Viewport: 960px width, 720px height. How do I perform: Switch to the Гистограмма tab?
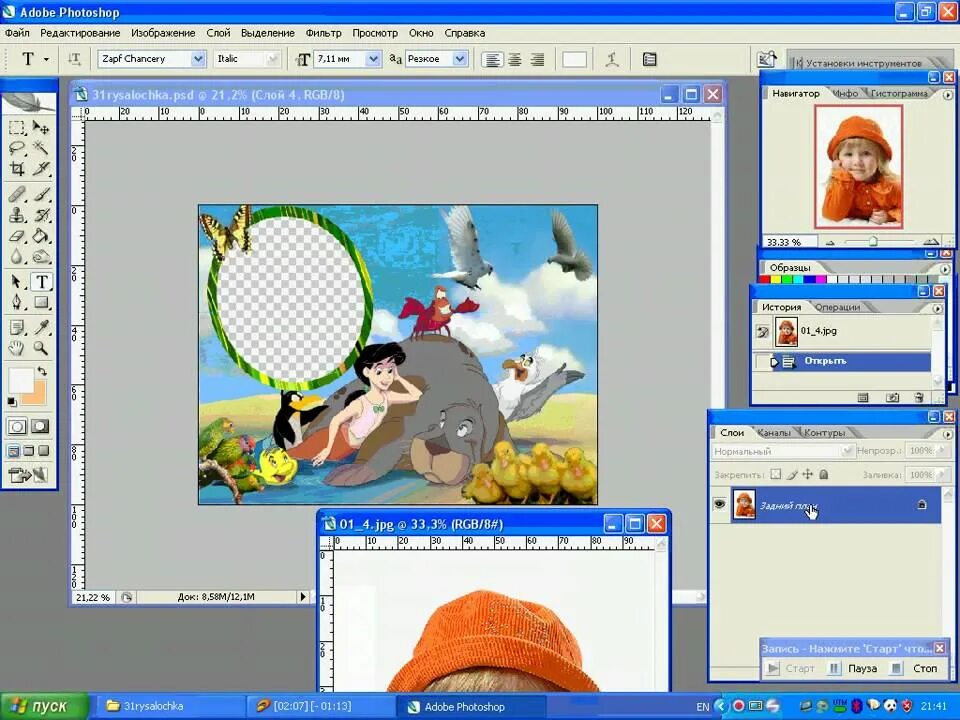(x=899, y=94)
